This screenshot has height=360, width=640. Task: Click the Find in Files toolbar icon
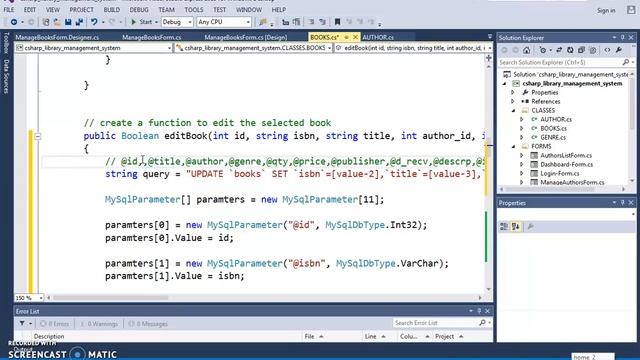coord(263,22)
